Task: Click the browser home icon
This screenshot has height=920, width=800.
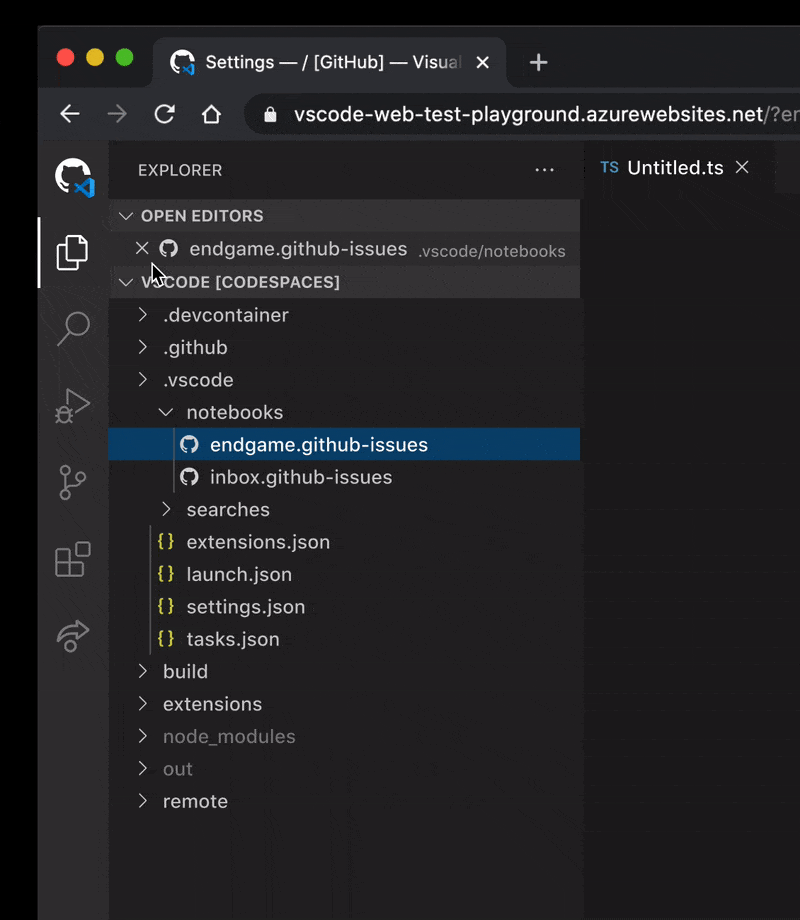Action: 211,114
